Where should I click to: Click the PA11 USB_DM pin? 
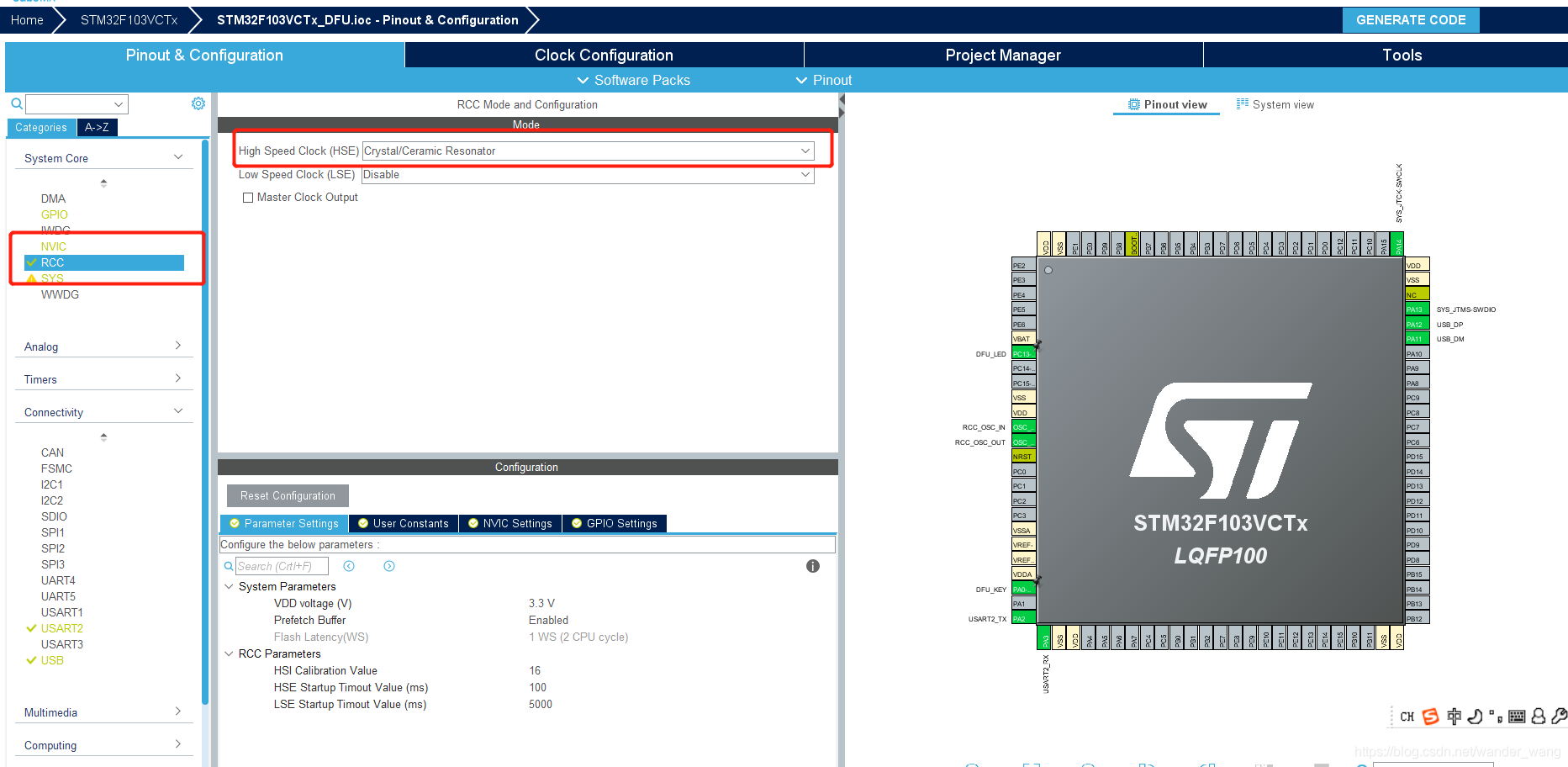(1417, 339)
